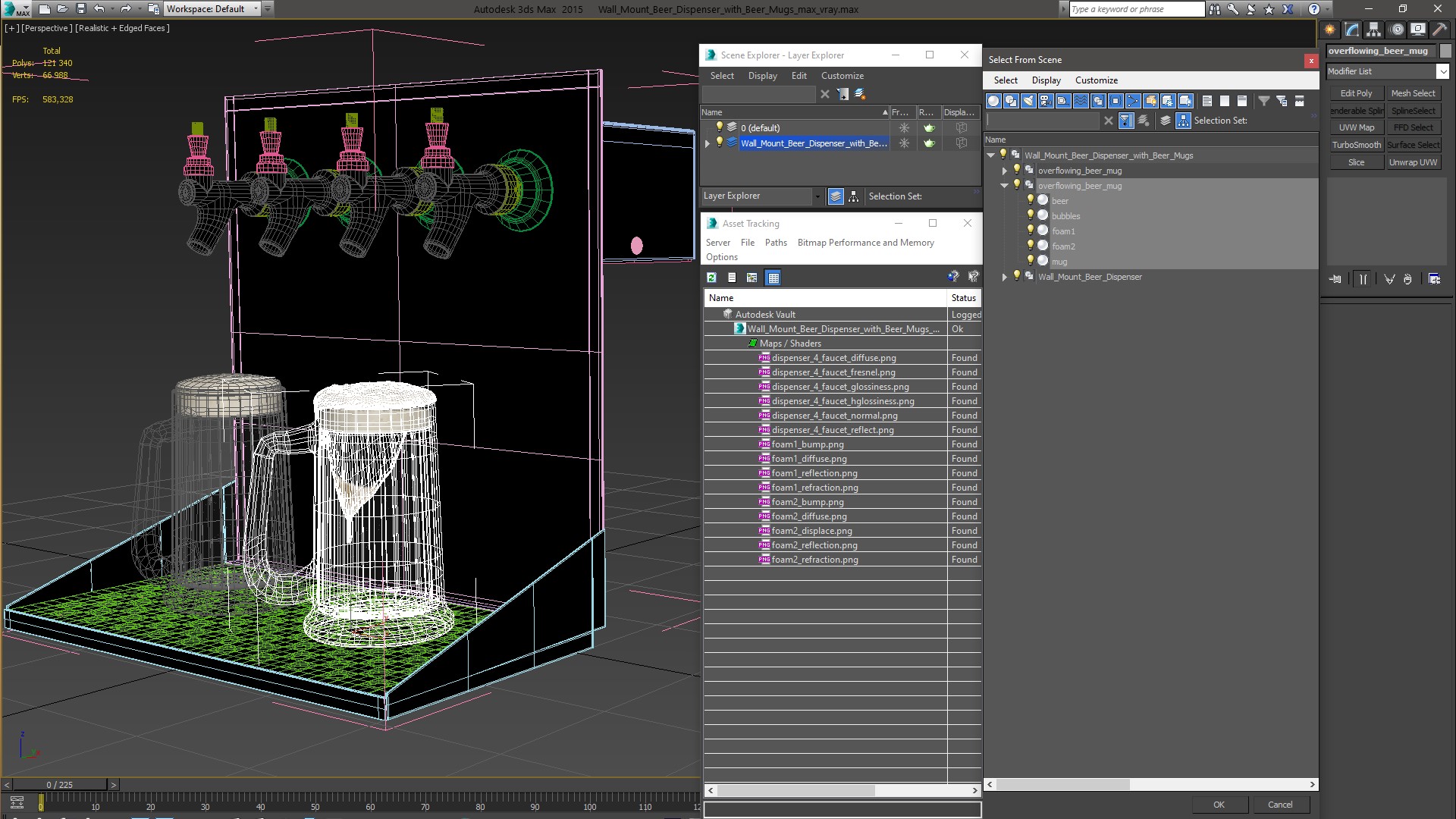The height and width of the screenshot is (819, 1456).
Task: Open Paths menu in Asset Tracking
Action: coord(775,243)
